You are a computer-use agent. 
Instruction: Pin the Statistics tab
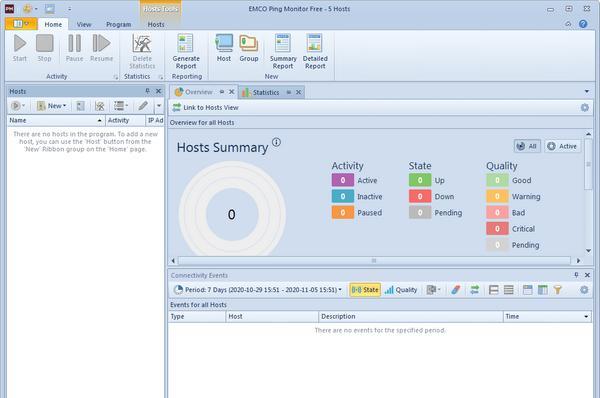click(289, 92)
